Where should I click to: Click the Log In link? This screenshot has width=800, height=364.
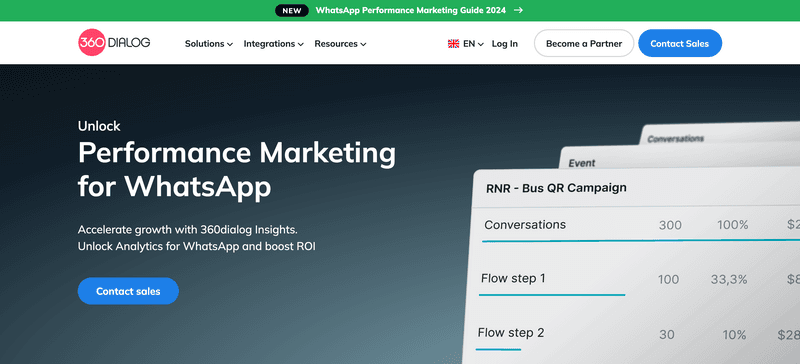(x=505, y=44)
